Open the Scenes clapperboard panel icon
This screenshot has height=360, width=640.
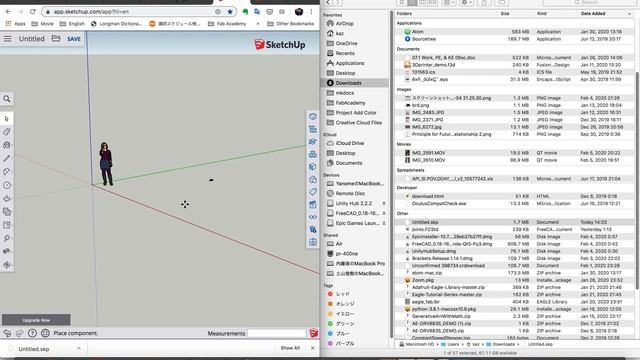click(x=313, y=204)
